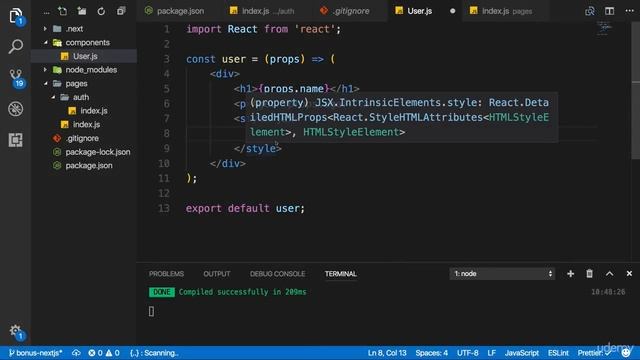640x360 pixels.
Task: Click the cloud sync icon in status bar
Action: point(76,353)
